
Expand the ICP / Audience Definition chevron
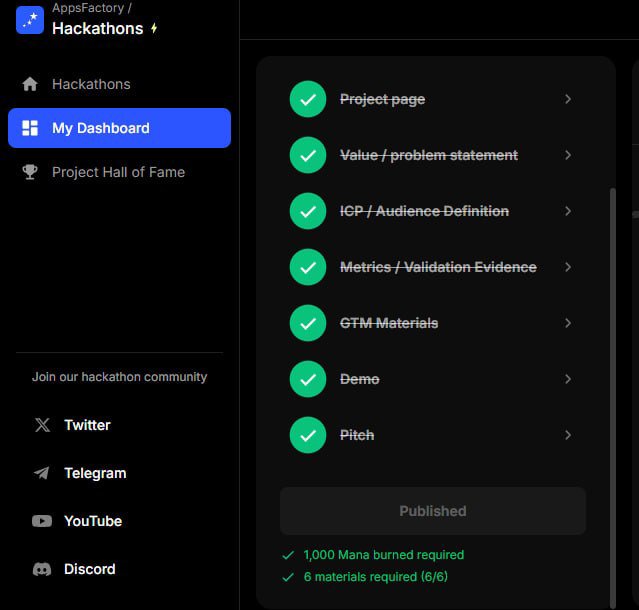568,211
